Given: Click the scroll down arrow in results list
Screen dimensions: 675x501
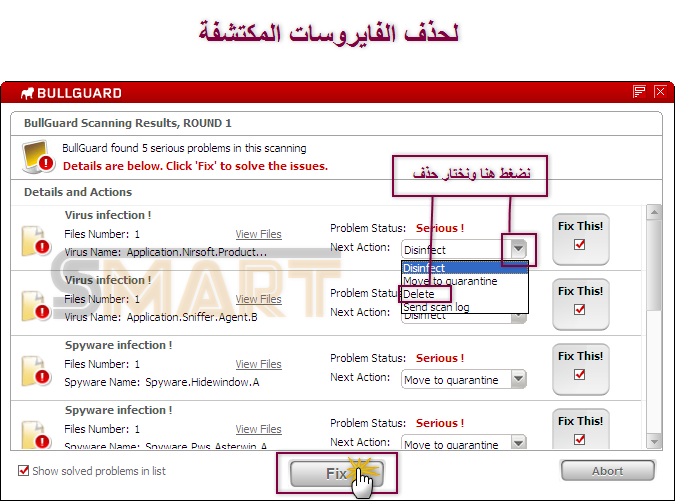Looking at the screenshot, I should tap(654, 441).
